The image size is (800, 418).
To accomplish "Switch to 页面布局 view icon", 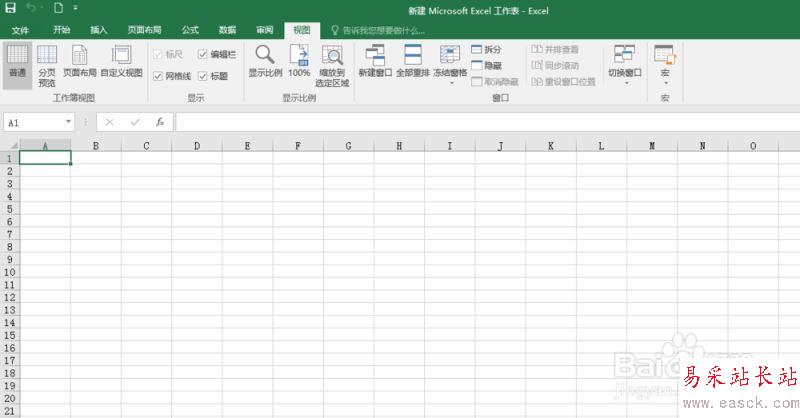I will [x=80, y=61].
